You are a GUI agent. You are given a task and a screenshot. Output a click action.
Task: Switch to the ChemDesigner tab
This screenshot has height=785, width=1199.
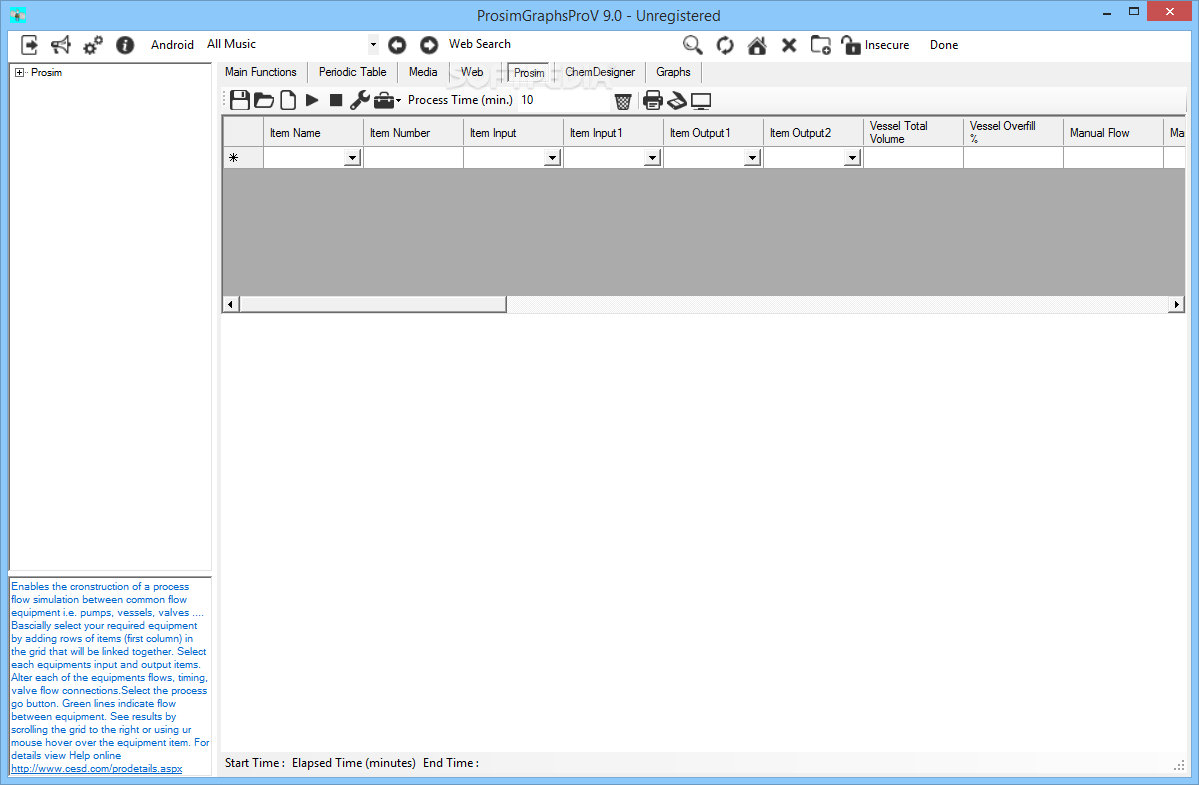coord(600,72)
